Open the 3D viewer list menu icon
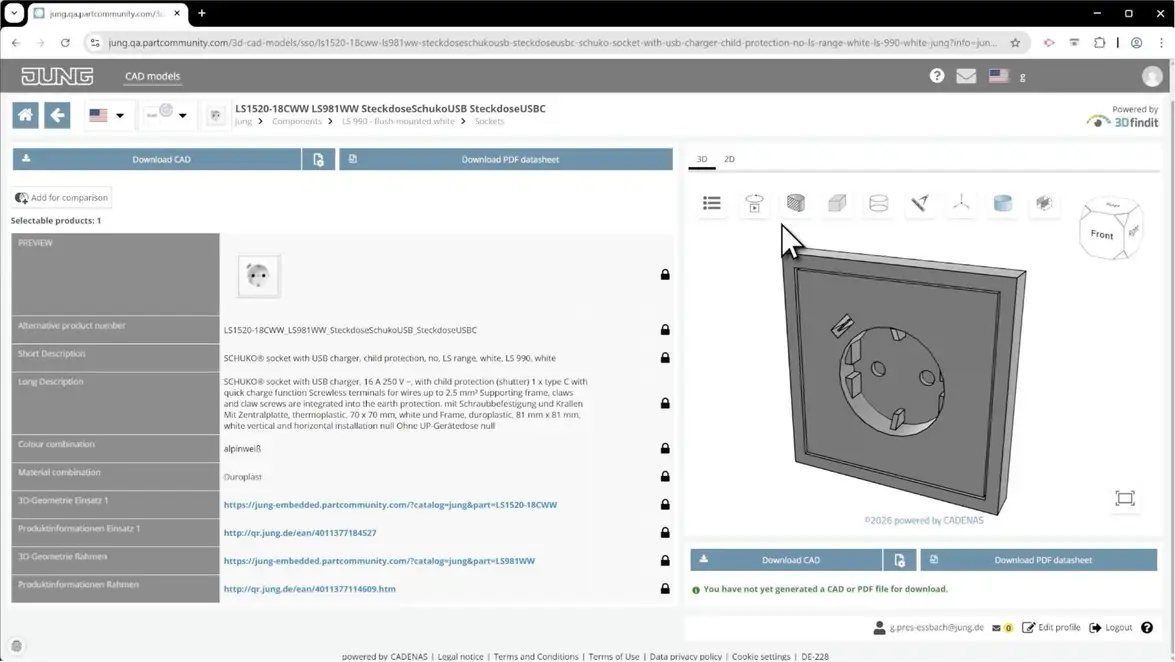 [711, 202]
